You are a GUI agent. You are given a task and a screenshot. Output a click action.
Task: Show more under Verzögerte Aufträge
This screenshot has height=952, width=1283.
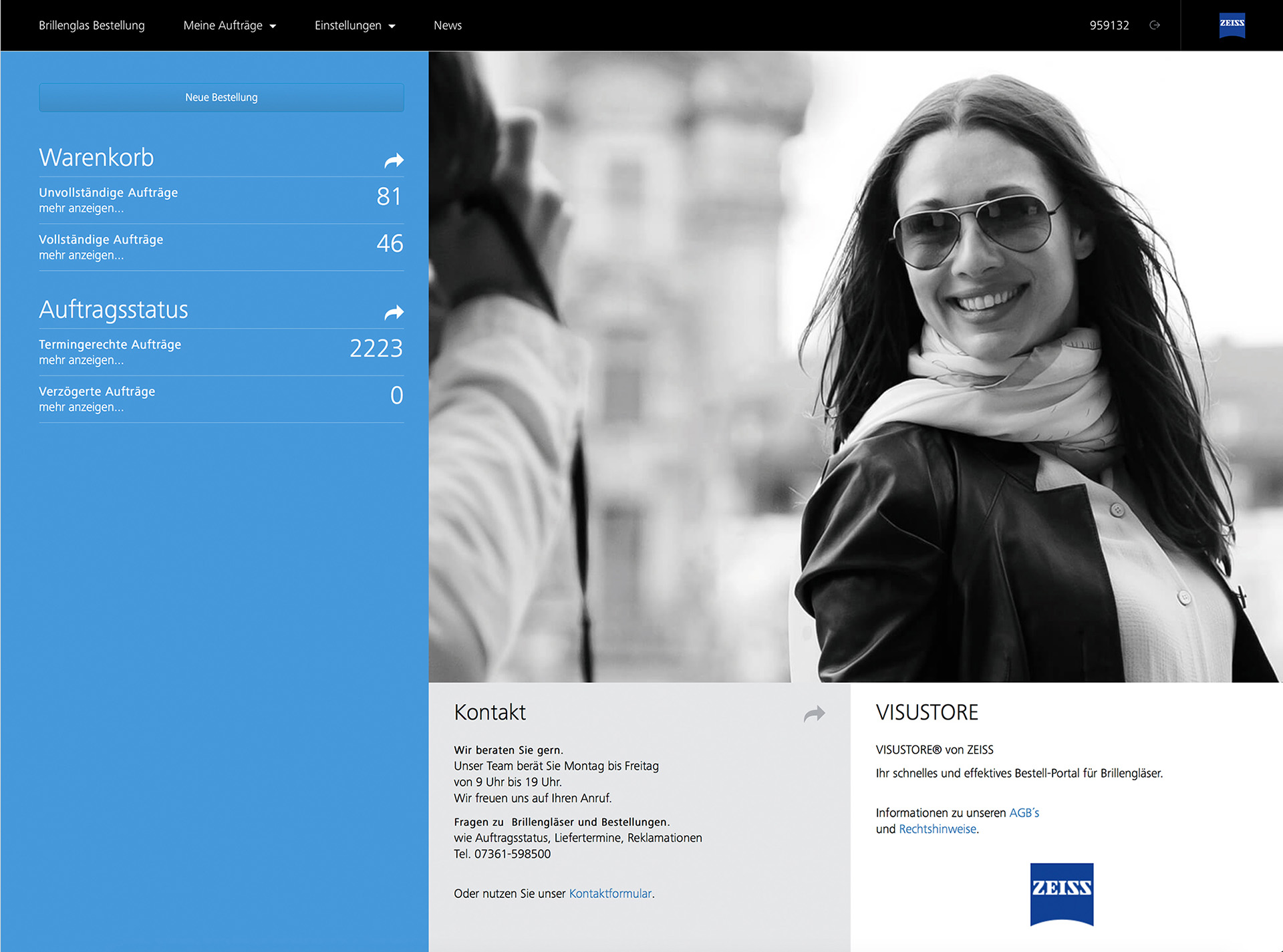click(x=81, y=407)
